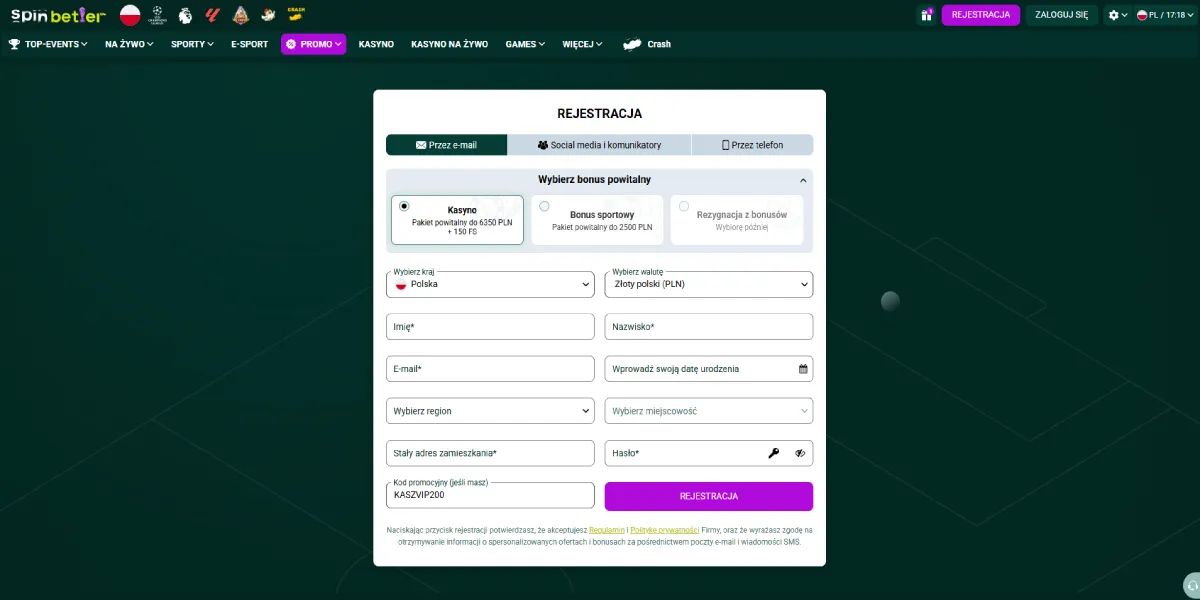Open the Champions League shortcut icon

(157, 15)
